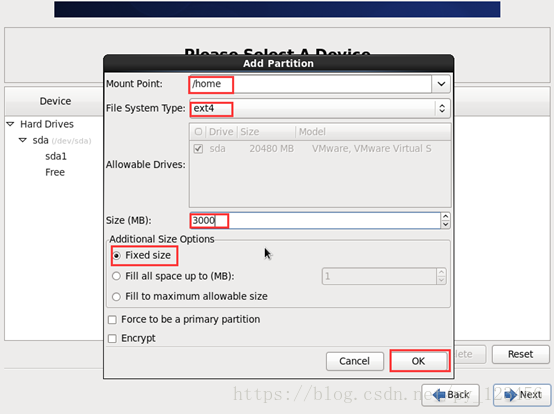Open the File System Type selector
The image size is (554, 414).
pyautogui.click(x=320, y=108)
